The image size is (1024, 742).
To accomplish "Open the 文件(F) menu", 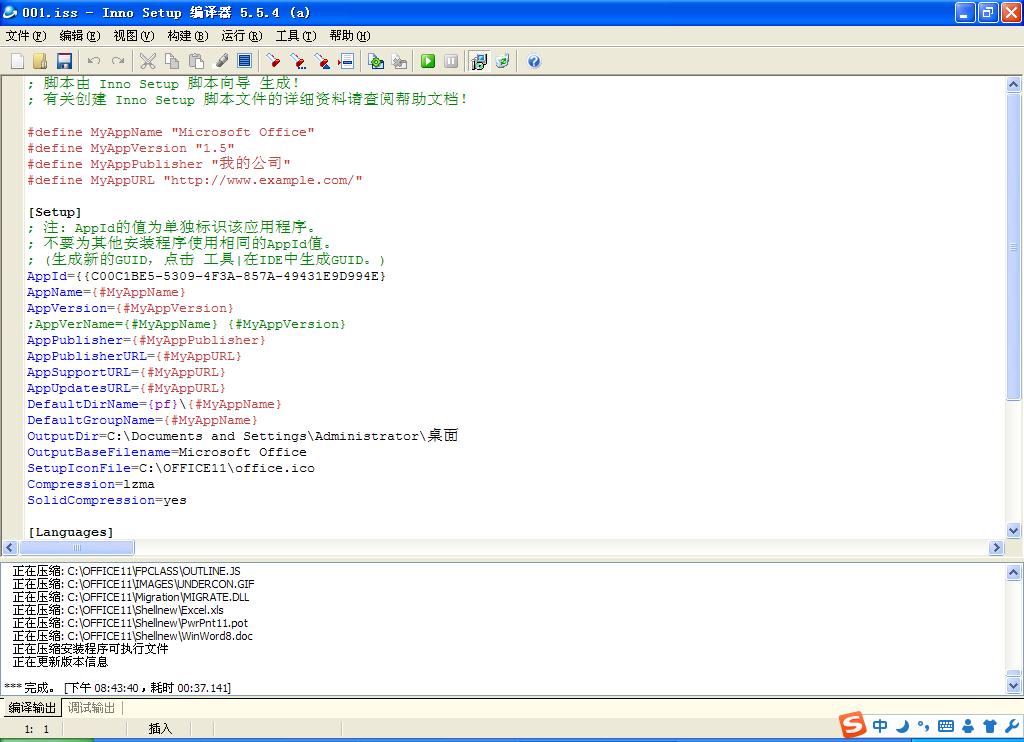I will coord(26,36).
